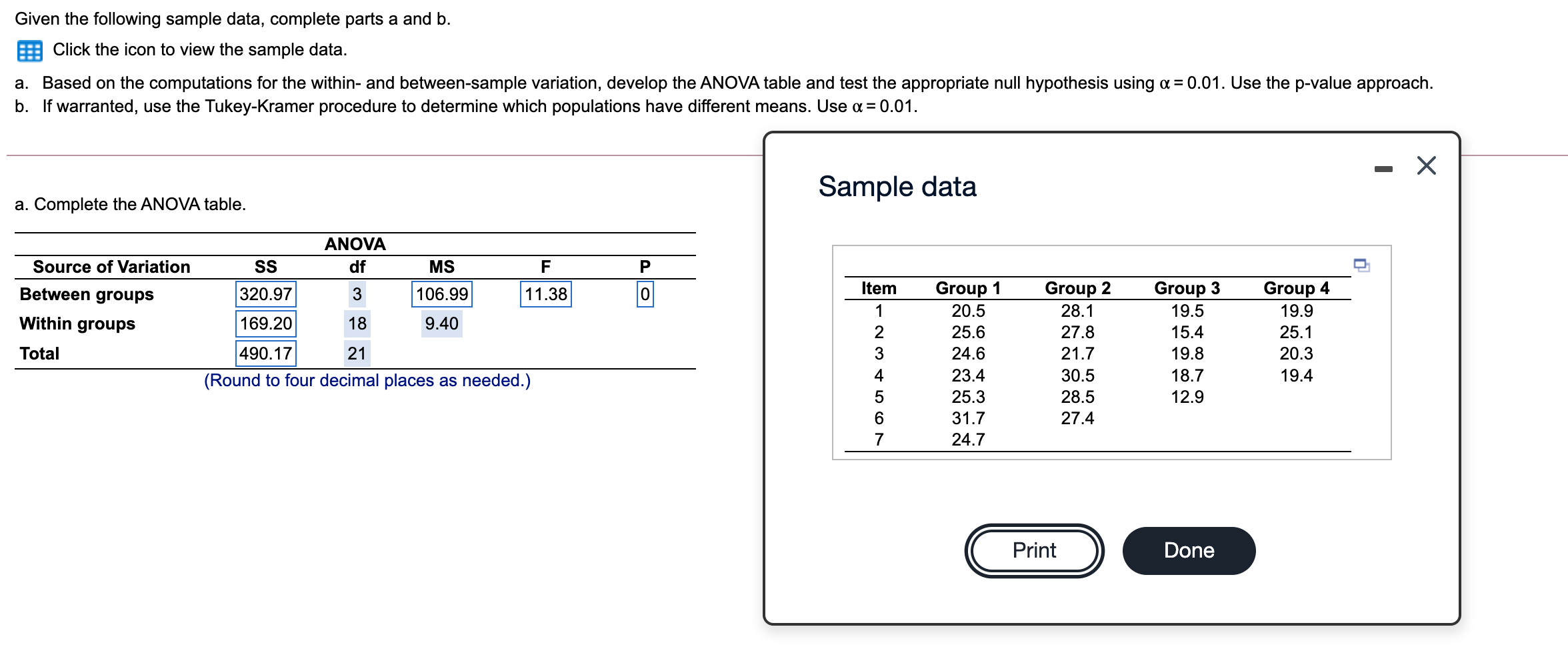1568x667 pixels.
Task: Click the Print button
Action: (x=1034, y=551)
